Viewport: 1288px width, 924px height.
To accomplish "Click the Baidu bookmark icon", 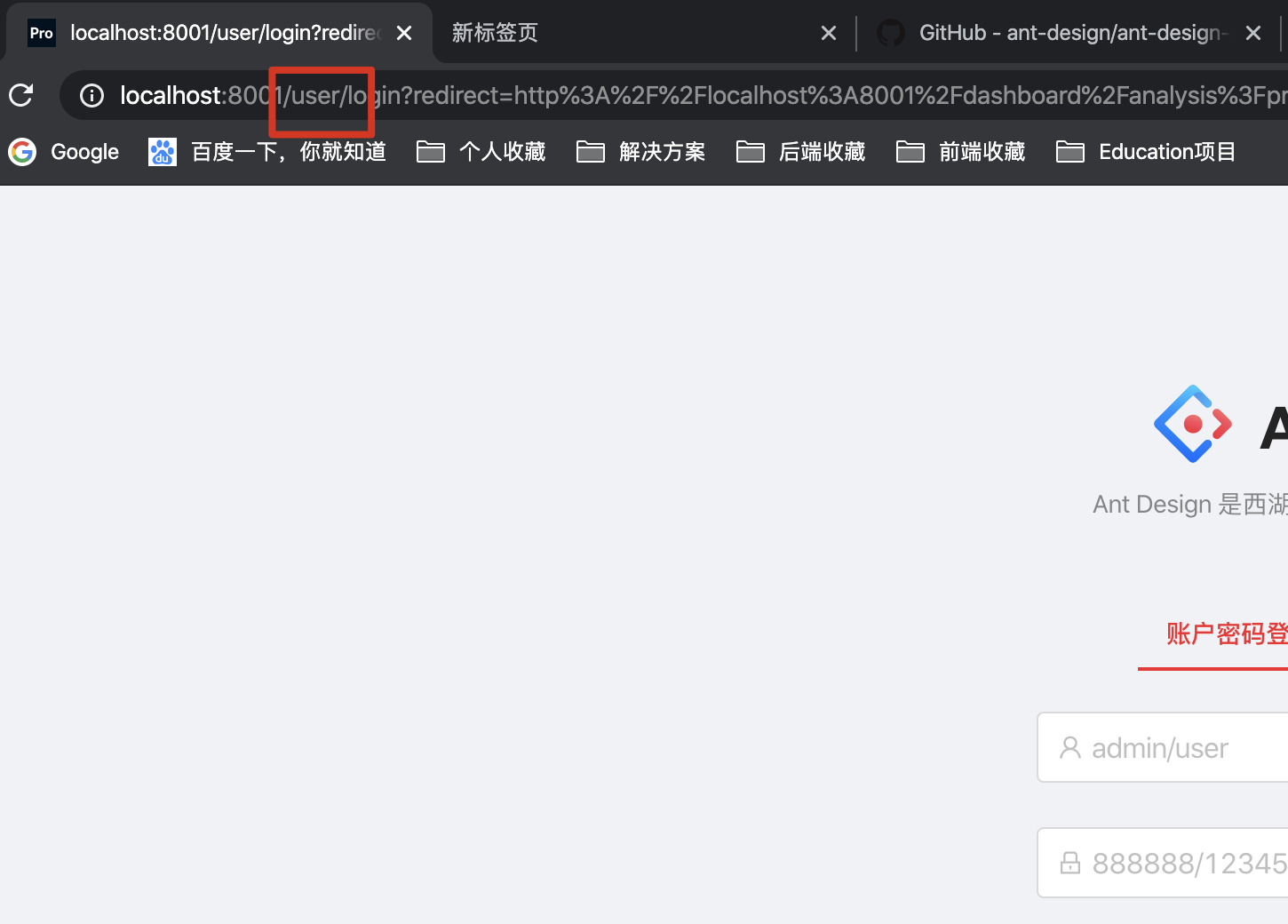I will pos(162,152).
